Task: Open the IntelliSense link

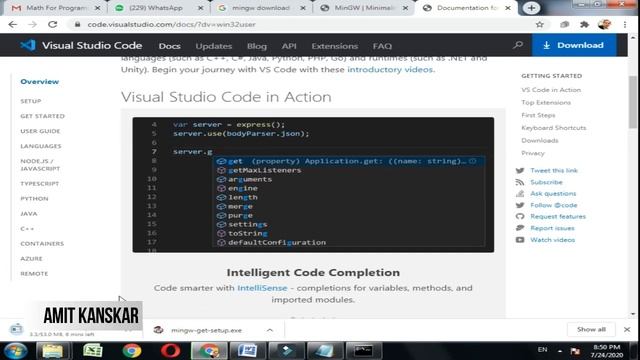Action: pyautogui.click(x=262, y=288)
